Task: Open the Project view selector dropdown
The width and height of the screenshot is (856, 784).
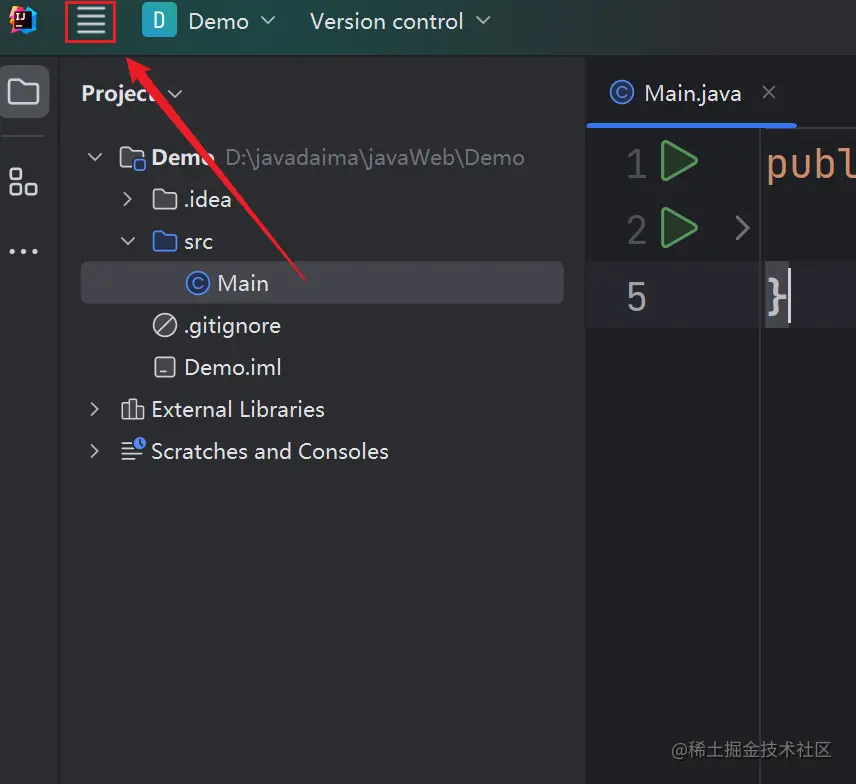Action: click(132, 94)
